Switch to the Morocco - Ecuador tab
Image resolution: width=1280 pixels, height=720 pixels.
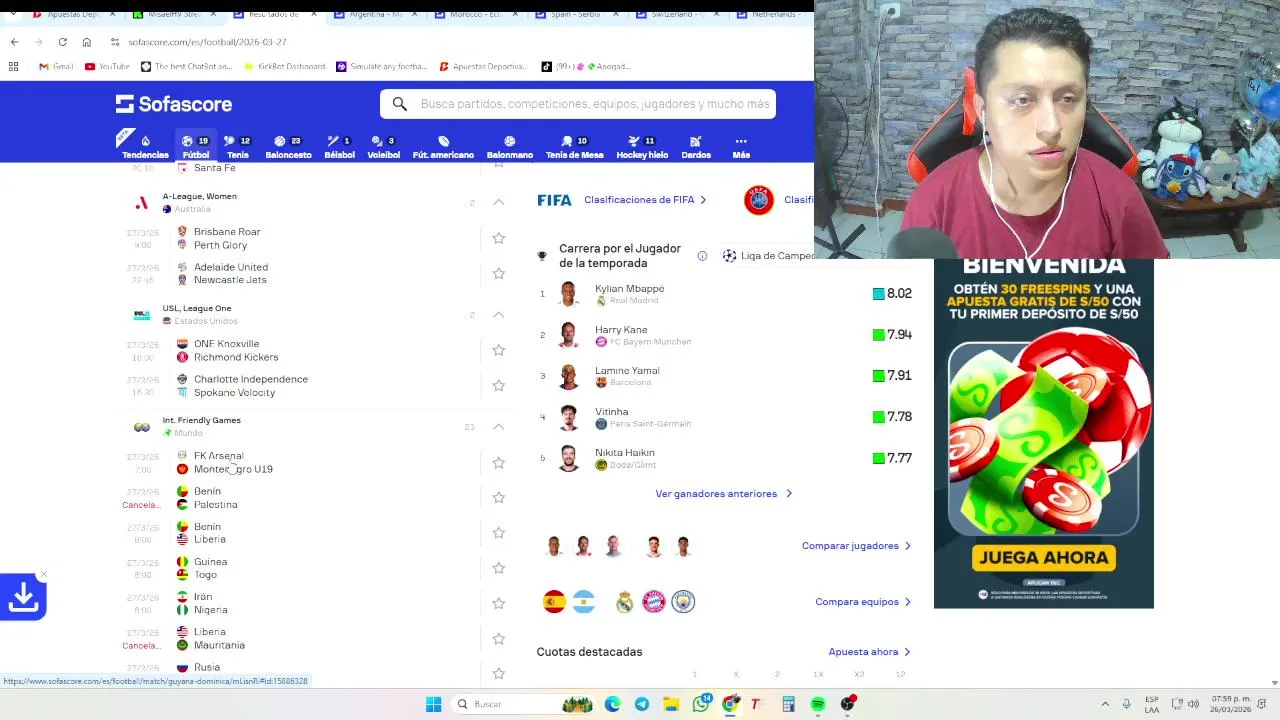coord(475,15)
